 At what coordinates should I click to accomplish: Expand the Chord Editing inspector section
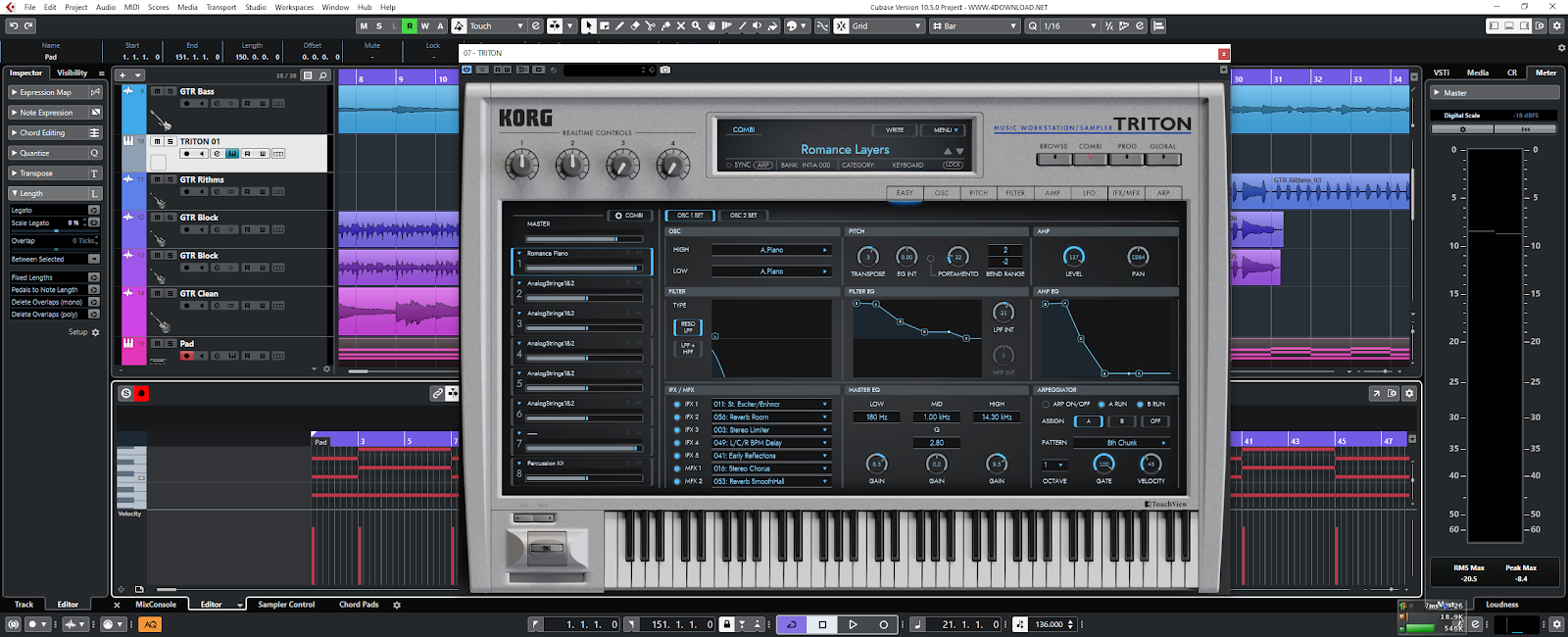pyautogui.click(x=56, y=132)
